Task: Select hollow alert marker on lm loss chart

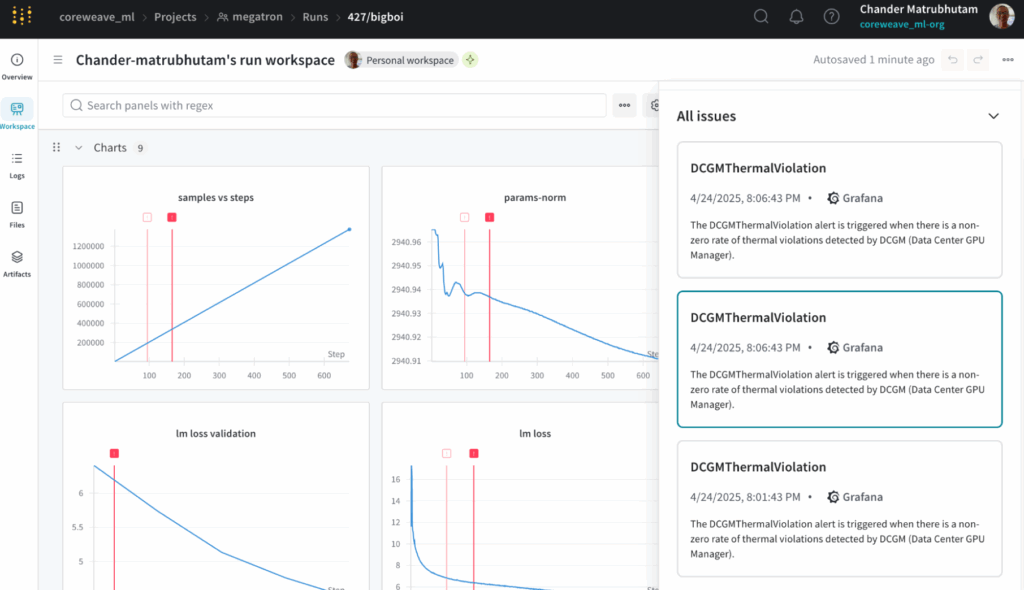Action: pyautogui.click(x=447, y=453)
